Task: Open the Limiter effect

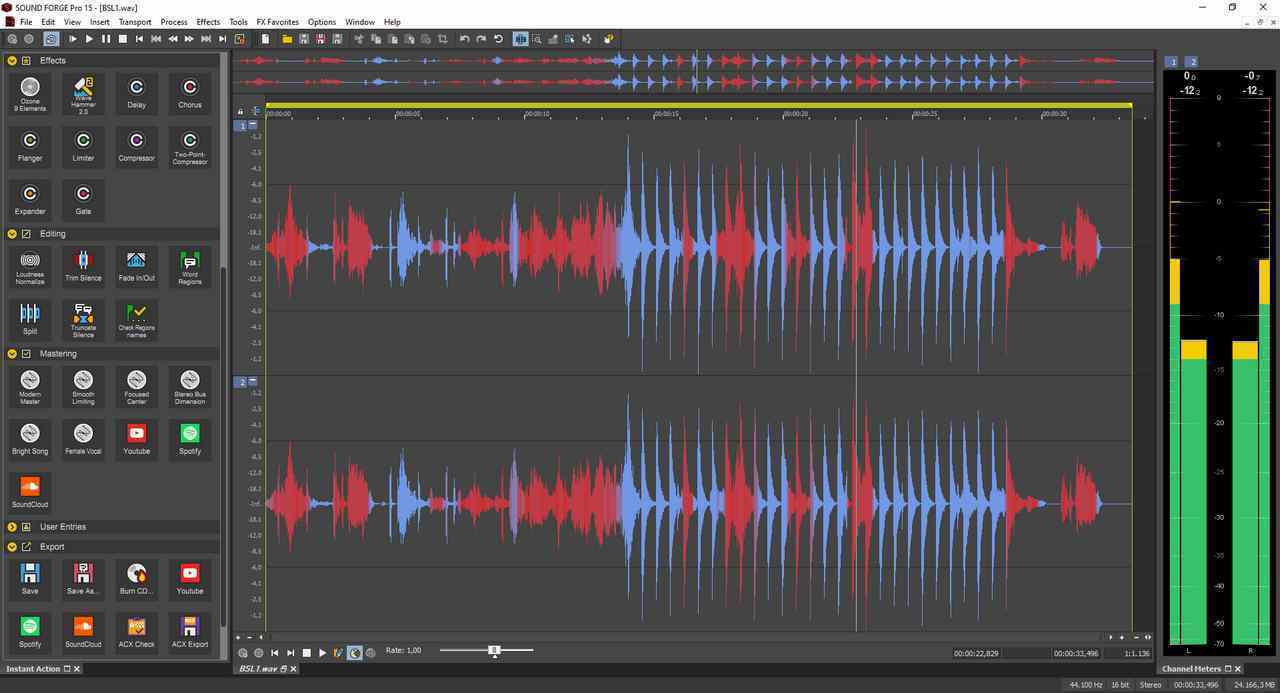Action: tap(83, 146)
